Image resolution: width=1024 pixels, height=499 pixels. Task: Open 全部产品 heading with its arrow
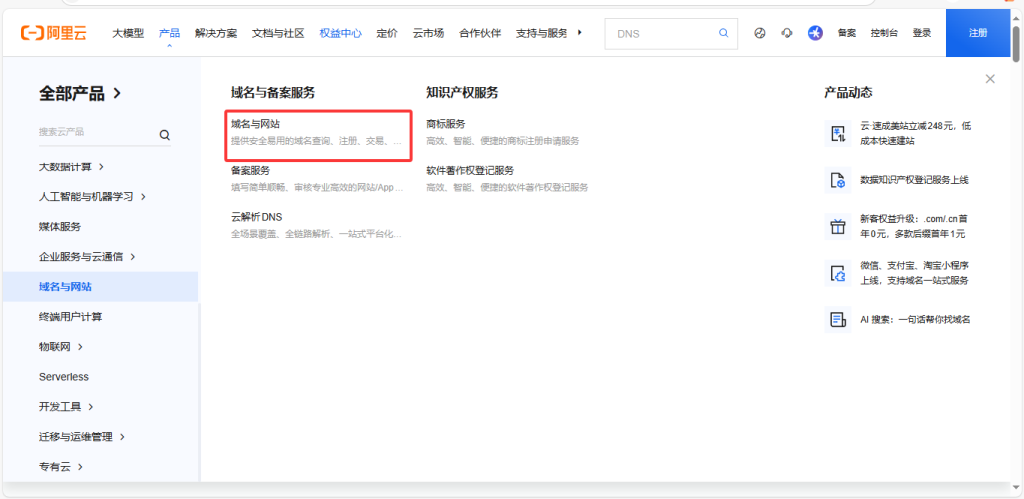[80, 93]
